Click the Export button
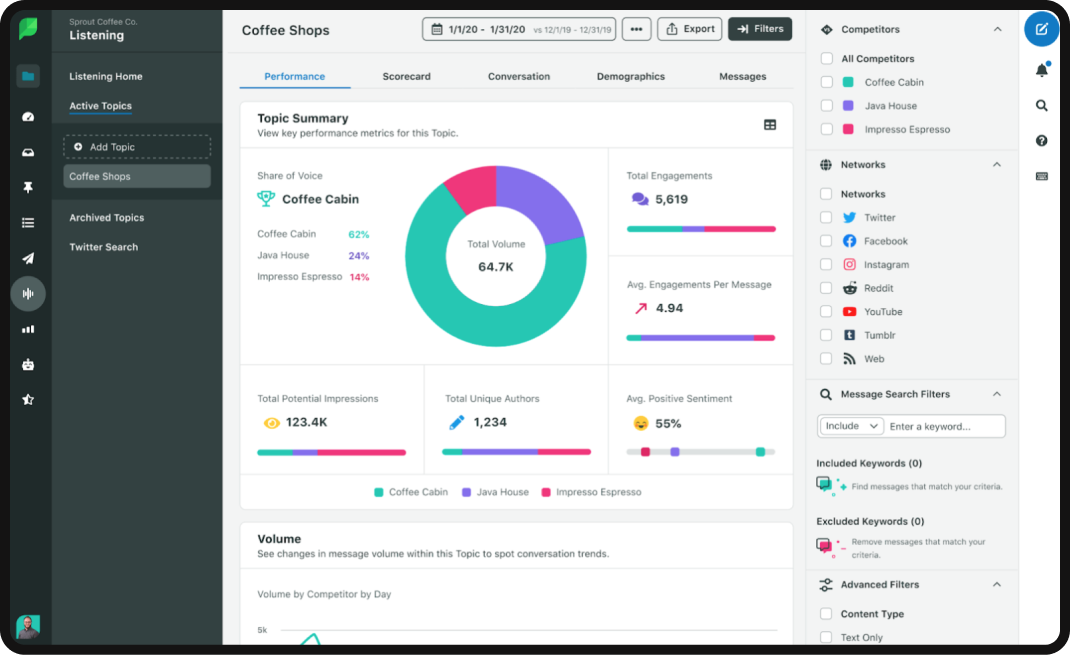The width and height of the screenshot is (1070, 655). click(690, 29)
